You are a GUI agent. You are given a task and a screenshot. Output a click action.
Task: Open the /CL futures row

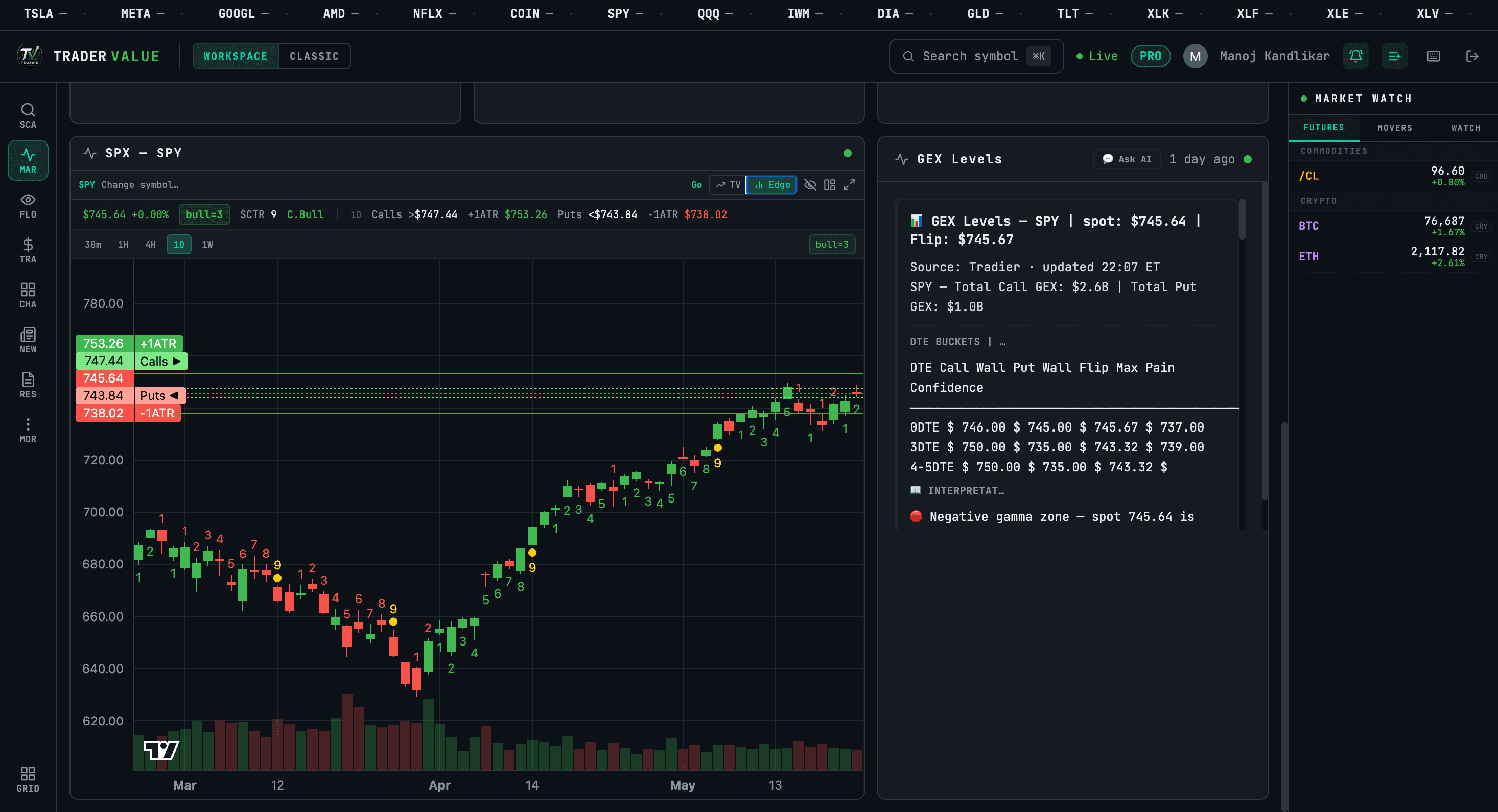point(1393,176)
